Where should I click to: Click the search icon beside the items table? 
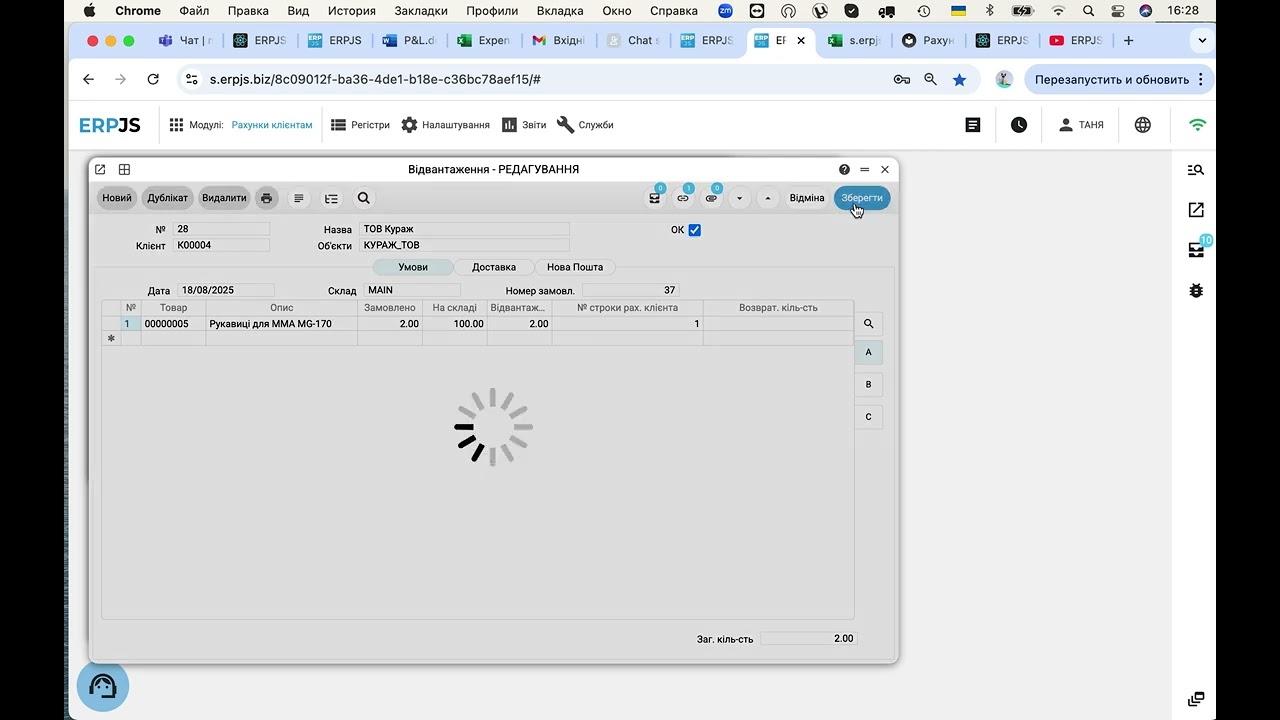pos(868,324)
